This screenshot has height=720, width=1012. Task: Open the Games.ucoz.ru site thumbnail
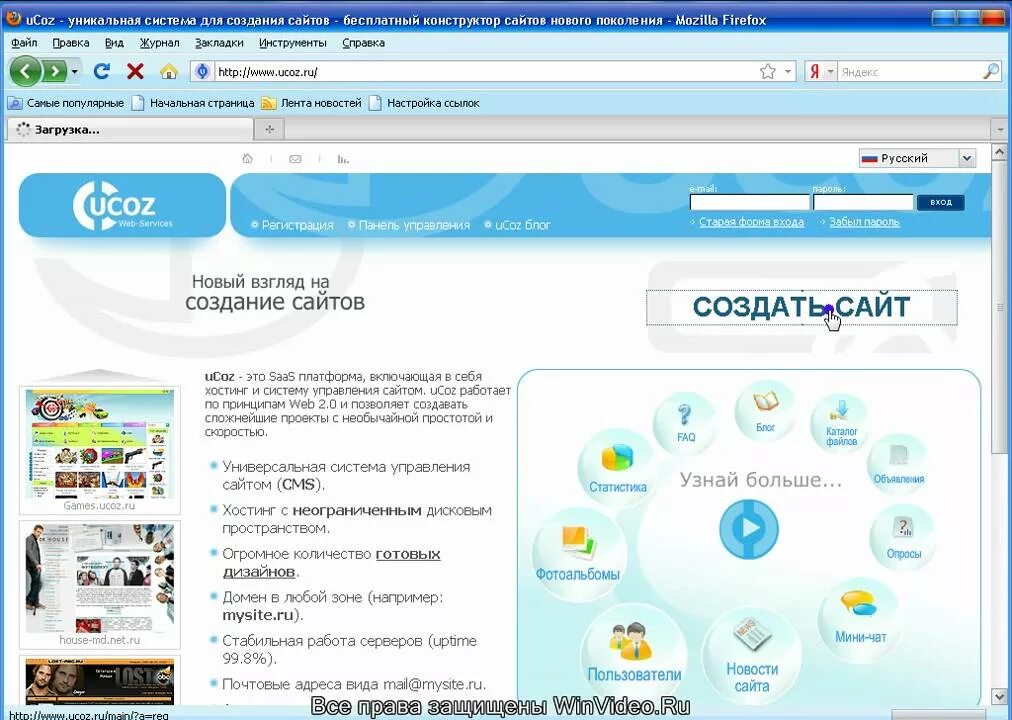[x=99, y=450]
